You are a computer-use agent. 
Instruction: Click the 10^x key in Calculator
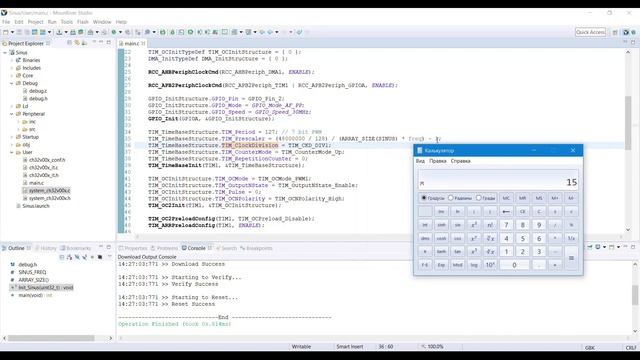(490, 265)
